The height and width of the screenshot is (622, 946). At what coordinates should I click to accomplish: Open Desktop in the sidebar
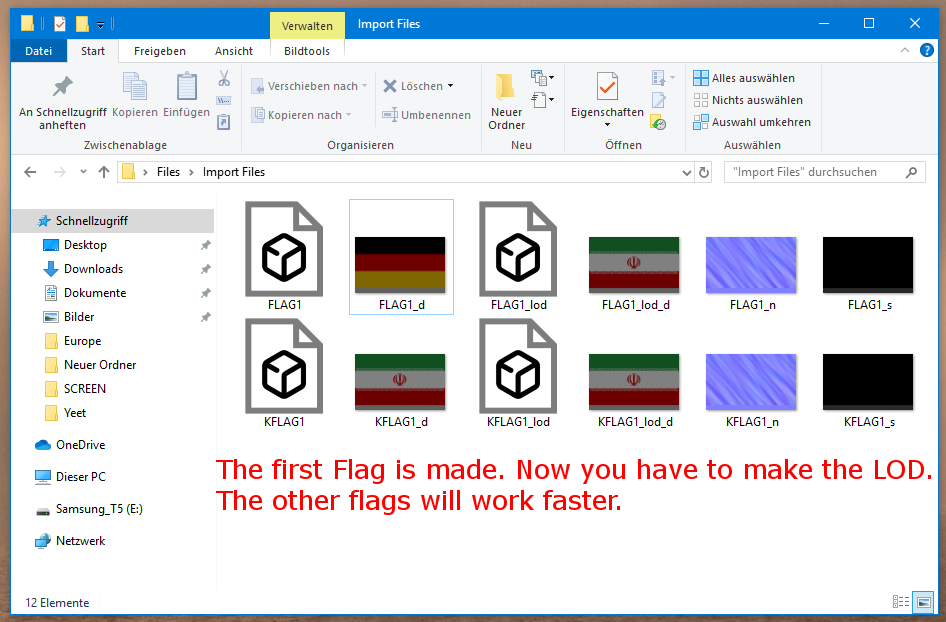coord(85,245)
